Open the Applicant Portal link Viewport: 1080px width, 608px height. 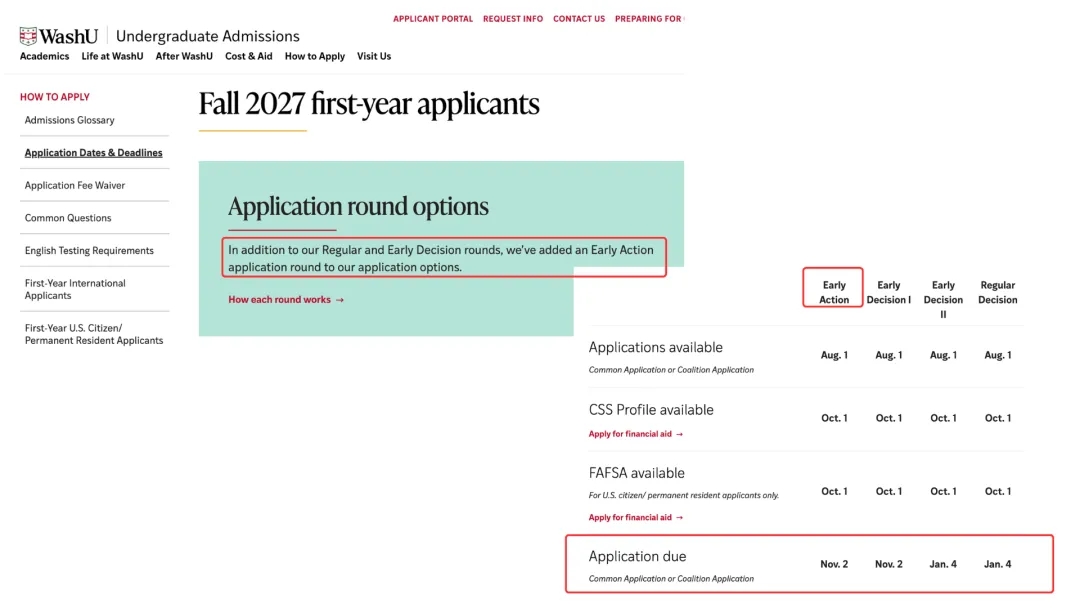(433, 19)
